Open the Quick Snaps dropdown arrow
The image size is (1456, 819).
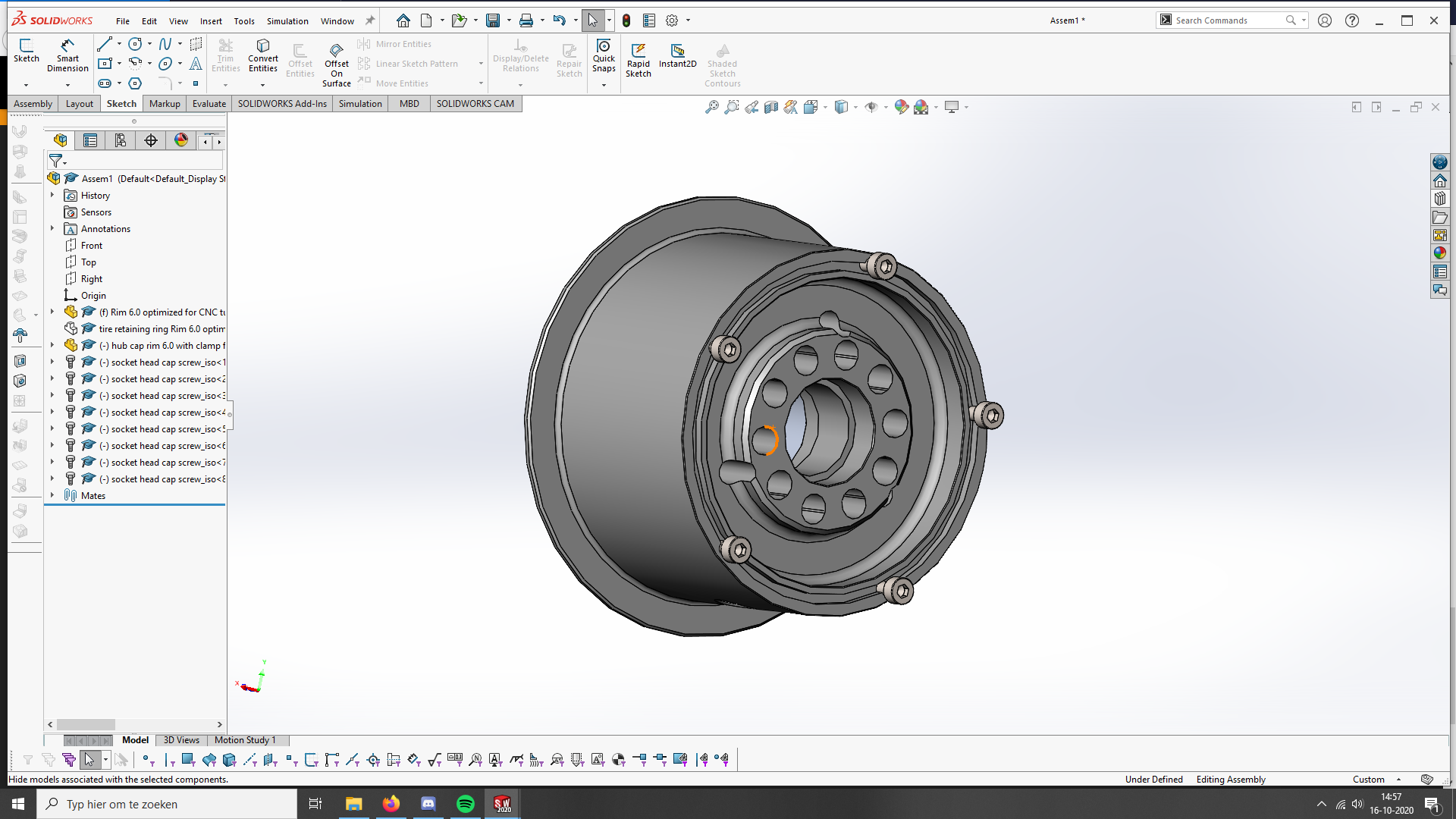[x=604, y=85]
